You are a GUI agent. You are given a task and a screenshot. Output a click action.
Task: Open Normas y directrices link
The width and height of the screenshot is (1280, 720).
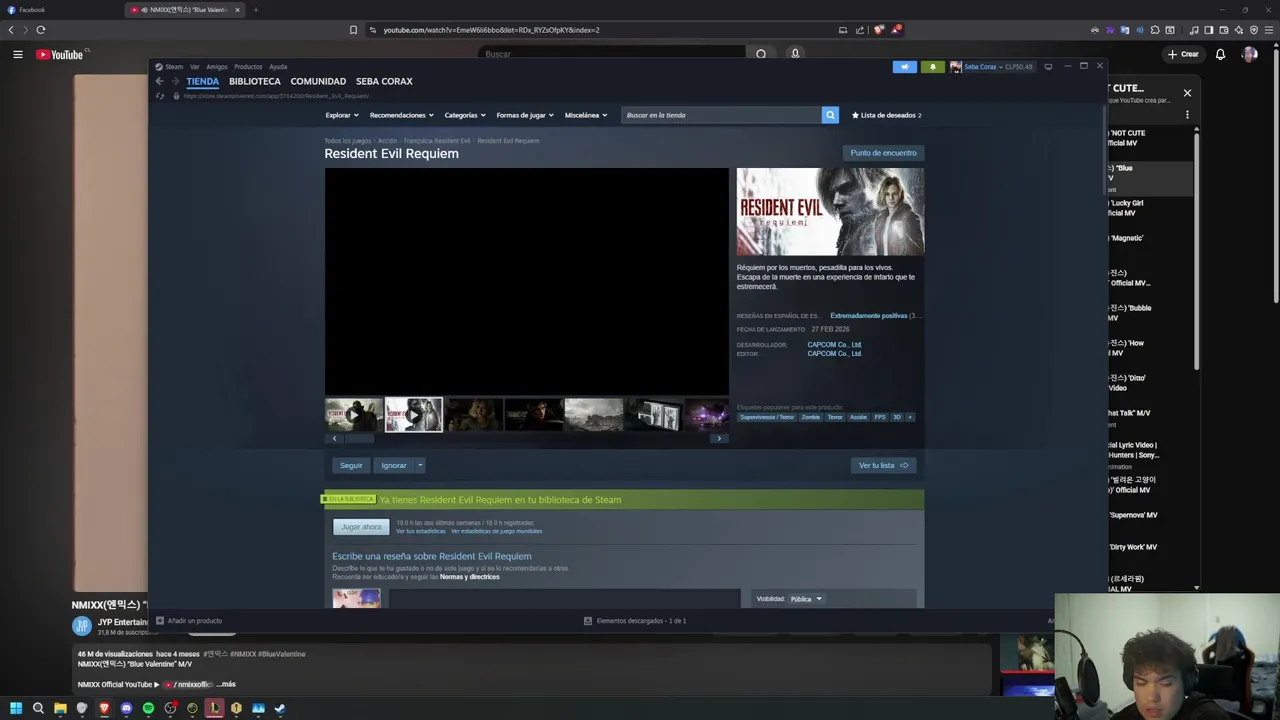click(x=469, y=577)
